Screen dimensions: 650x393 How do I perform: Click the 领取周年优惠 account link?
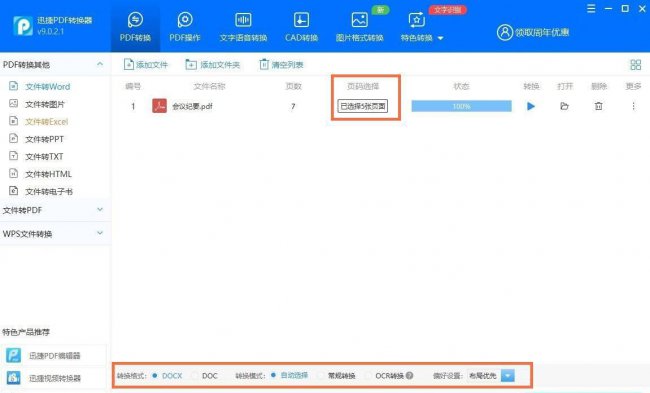click(x=533, y=32)
